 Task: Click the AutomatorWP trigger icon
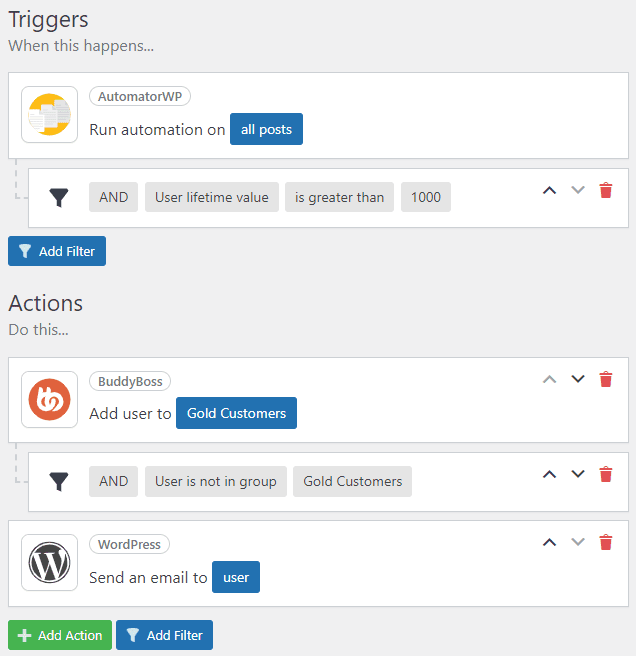pyautogui.click(x=49, y=115)
